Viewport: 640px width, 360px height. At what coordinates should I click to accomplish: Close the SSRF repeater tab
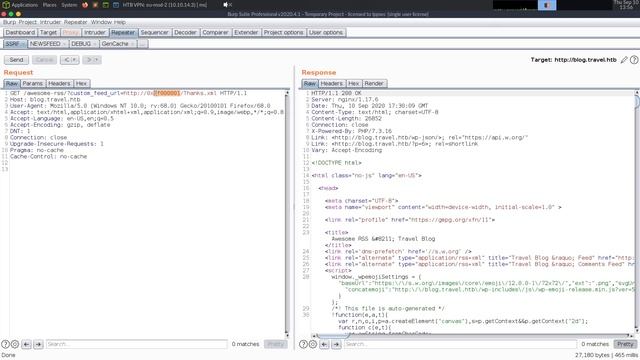23,44
